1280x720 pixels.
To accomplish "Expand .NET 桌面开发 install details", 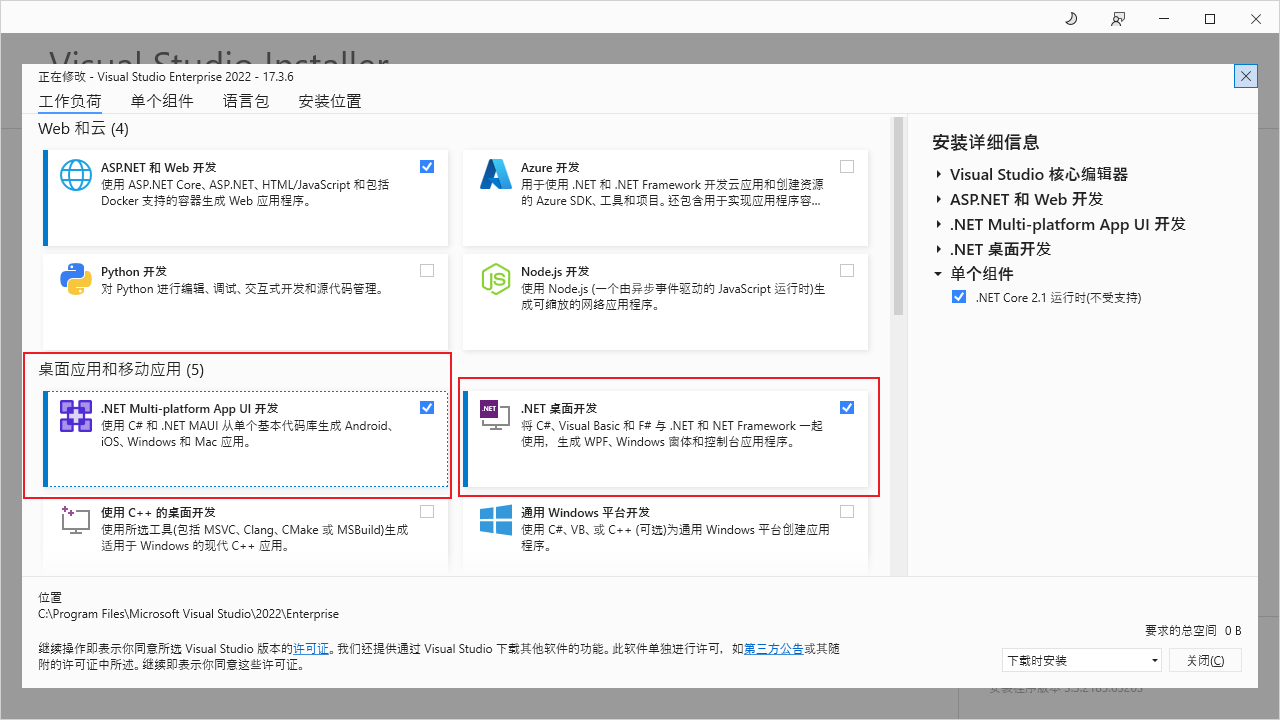I will (x=939, y=249).
